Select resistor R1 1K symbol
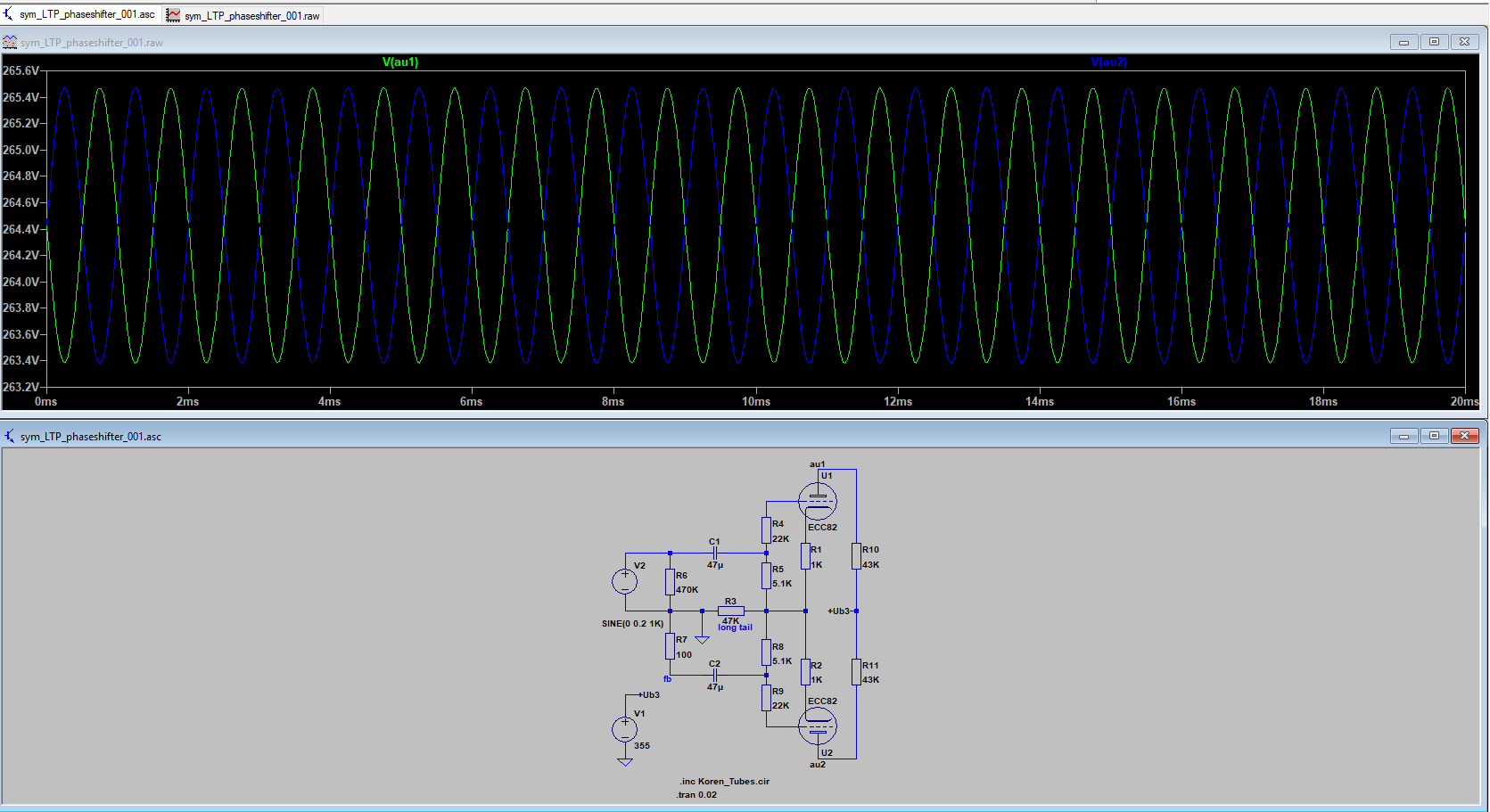The image size is (1490, 812). tap(805, 556)
